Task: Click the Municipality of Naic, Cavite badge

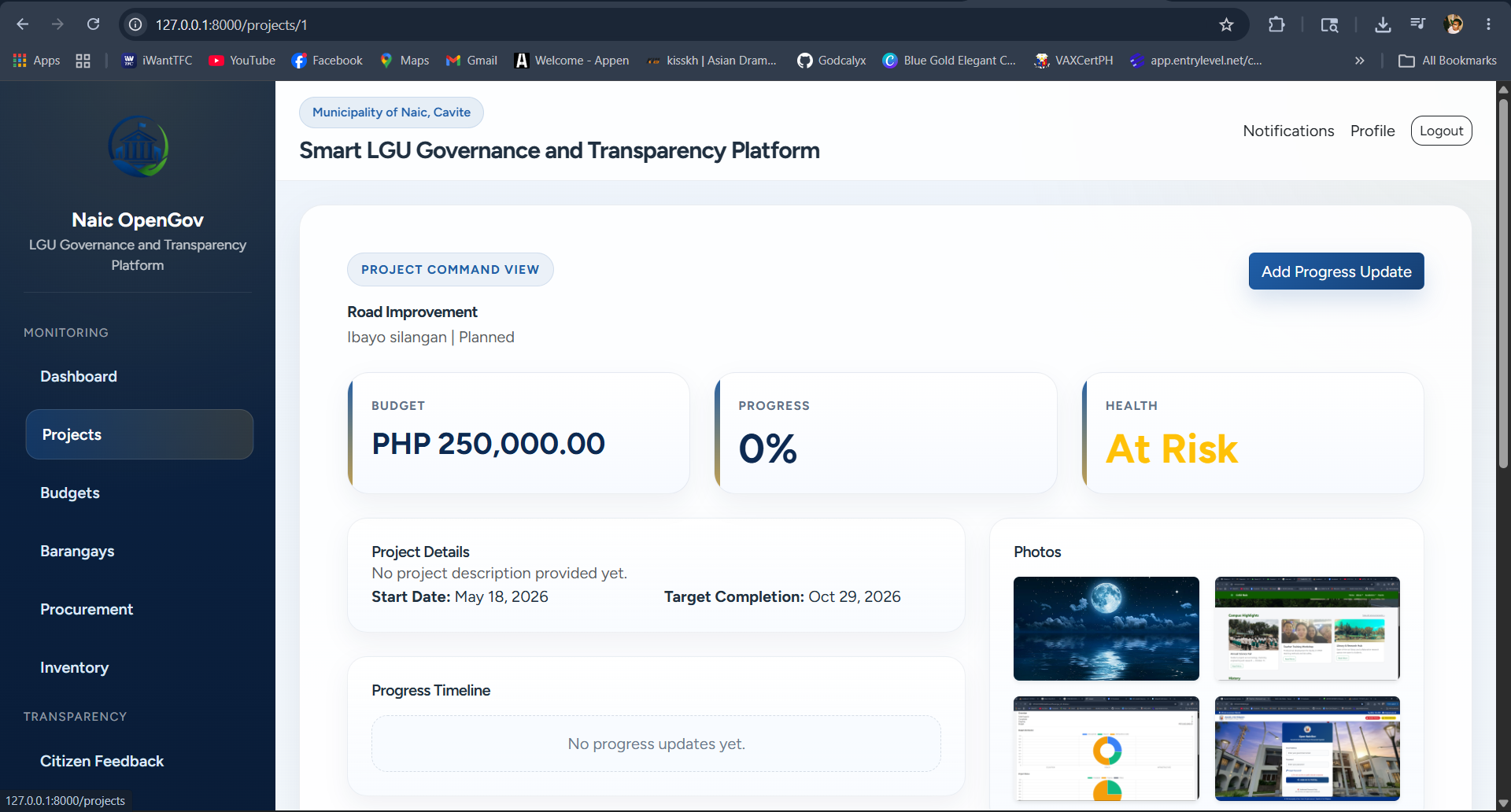Action: [391, 112]
